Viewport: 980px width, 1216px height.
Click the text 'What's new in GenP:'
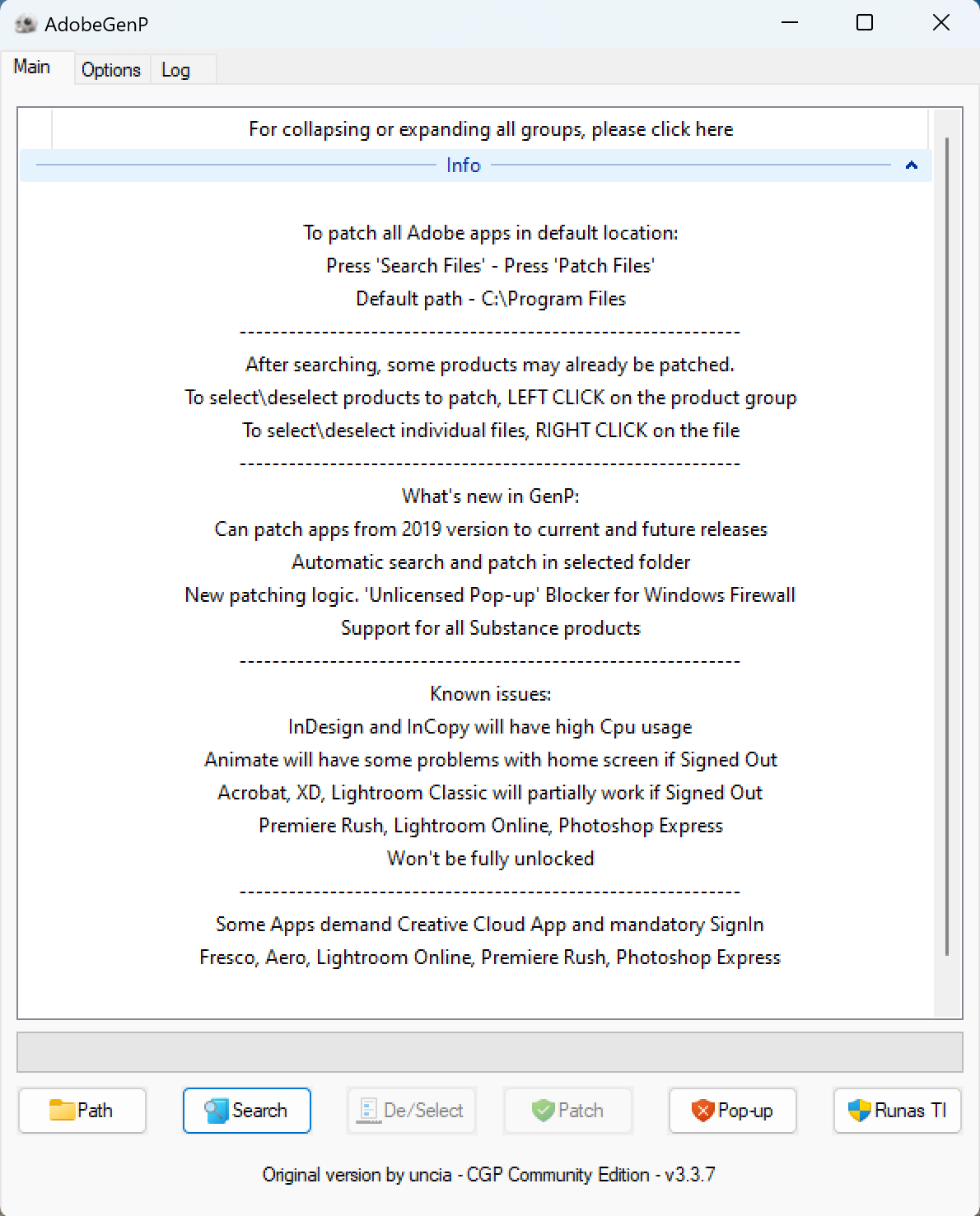491,496
